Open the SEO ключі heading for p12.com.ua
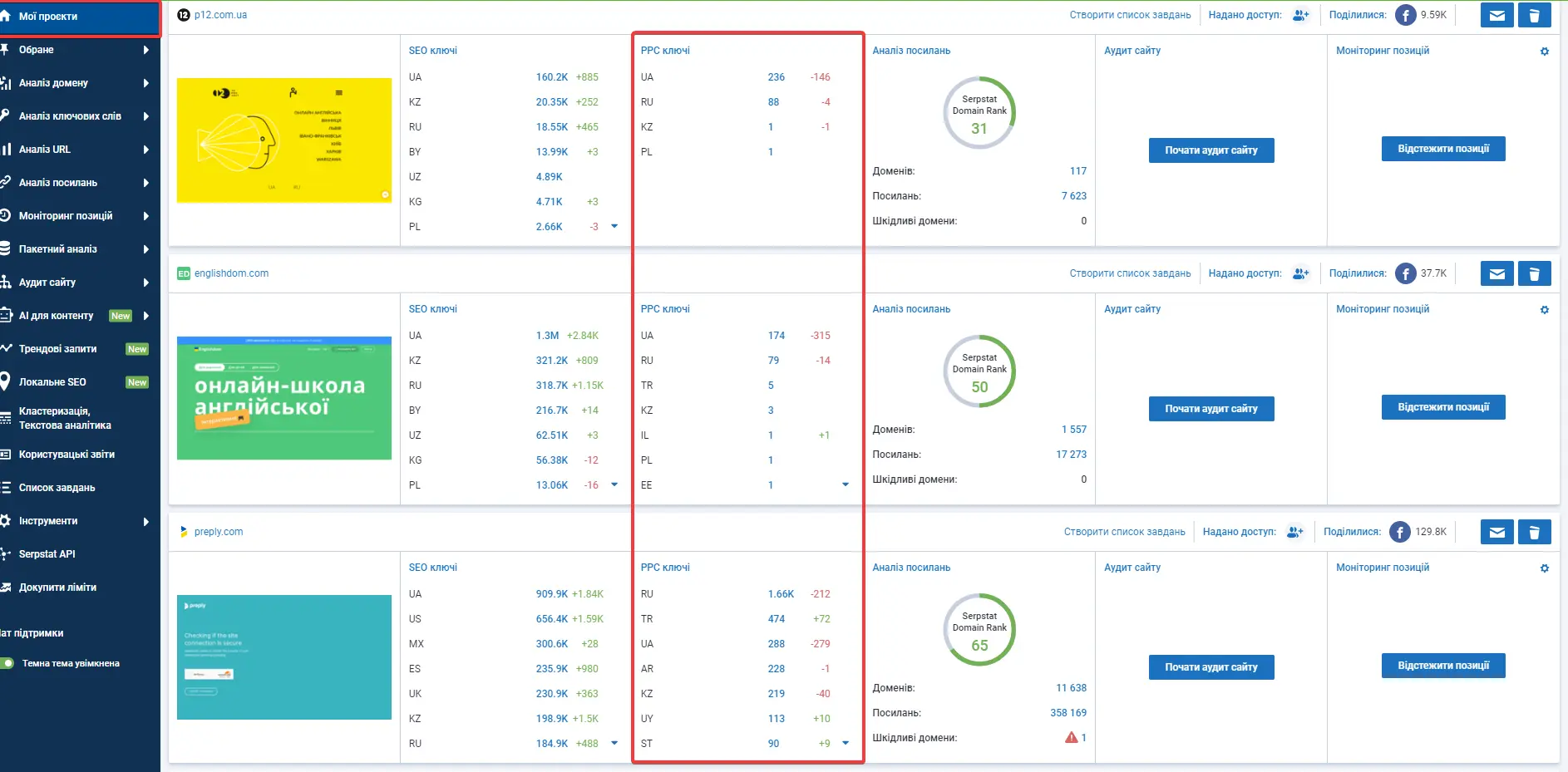 coord(433,51)
